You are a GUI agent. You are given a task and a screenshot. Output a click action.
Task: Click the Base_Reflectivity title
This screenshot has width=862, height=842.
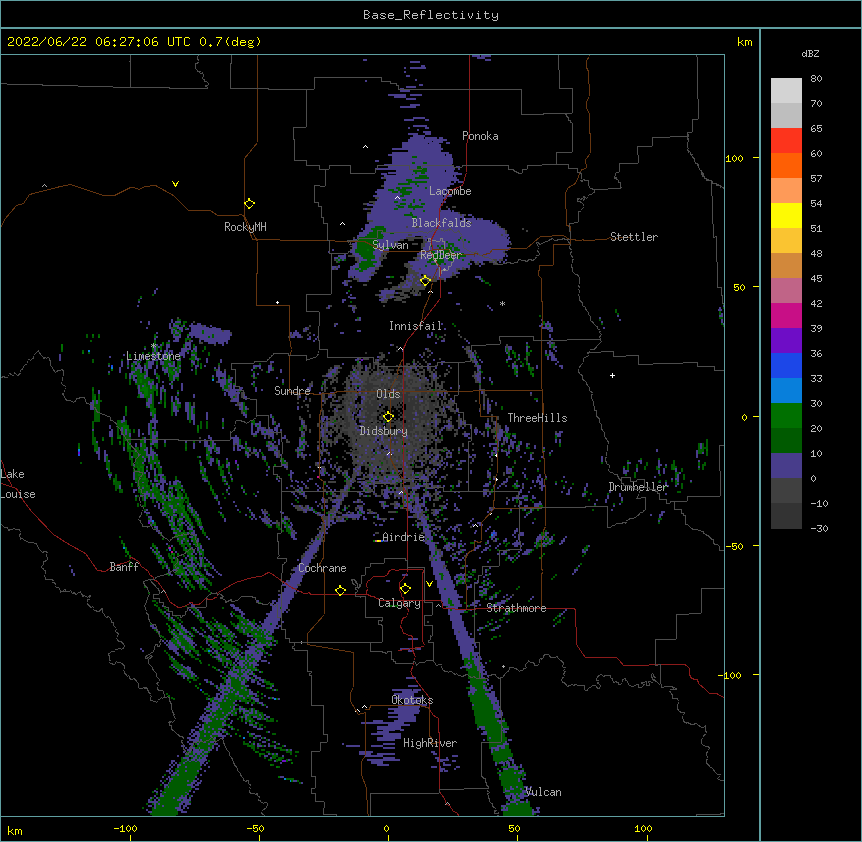pyautogui.click(x=431, y=15)
